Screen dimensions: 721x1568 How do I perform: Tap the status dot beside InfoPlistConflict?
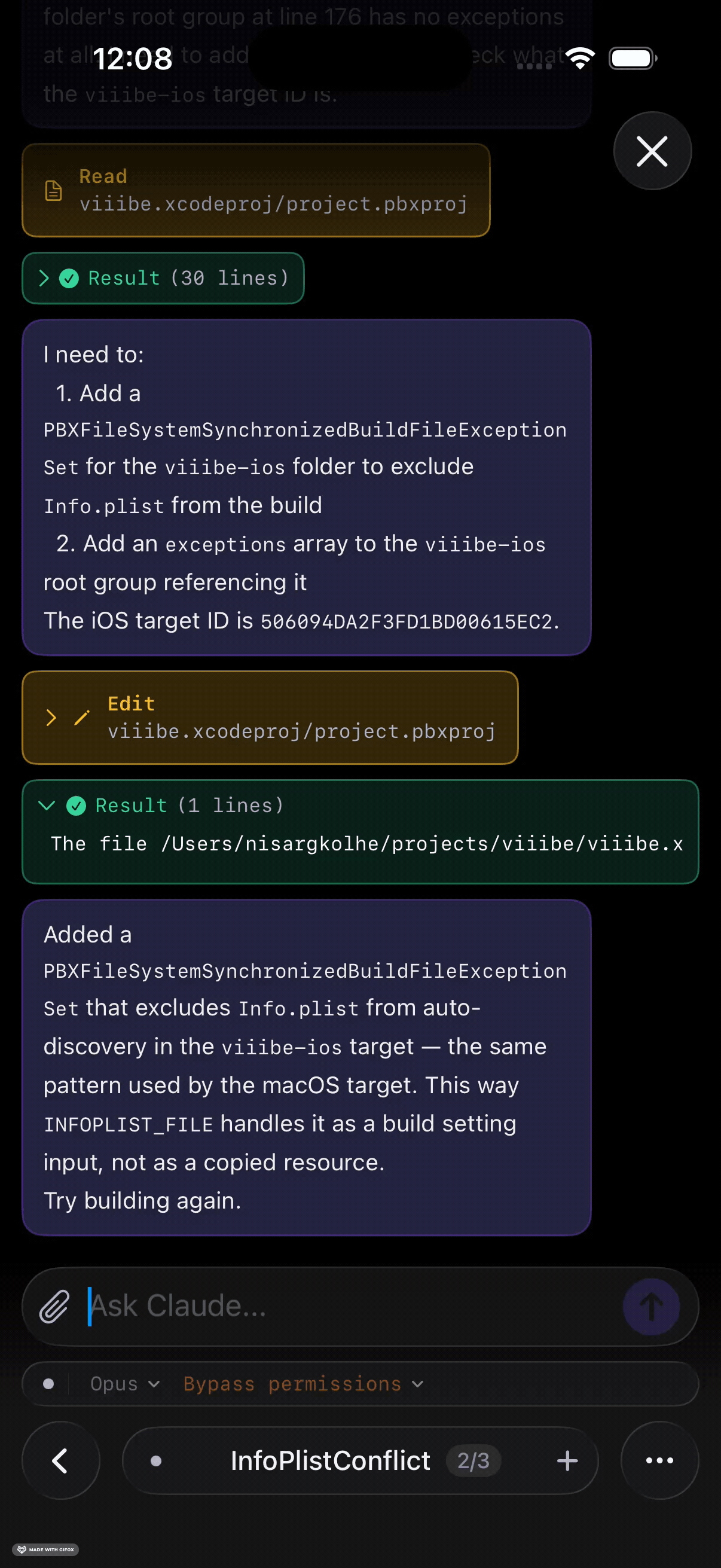click(x=156, y=1460)
